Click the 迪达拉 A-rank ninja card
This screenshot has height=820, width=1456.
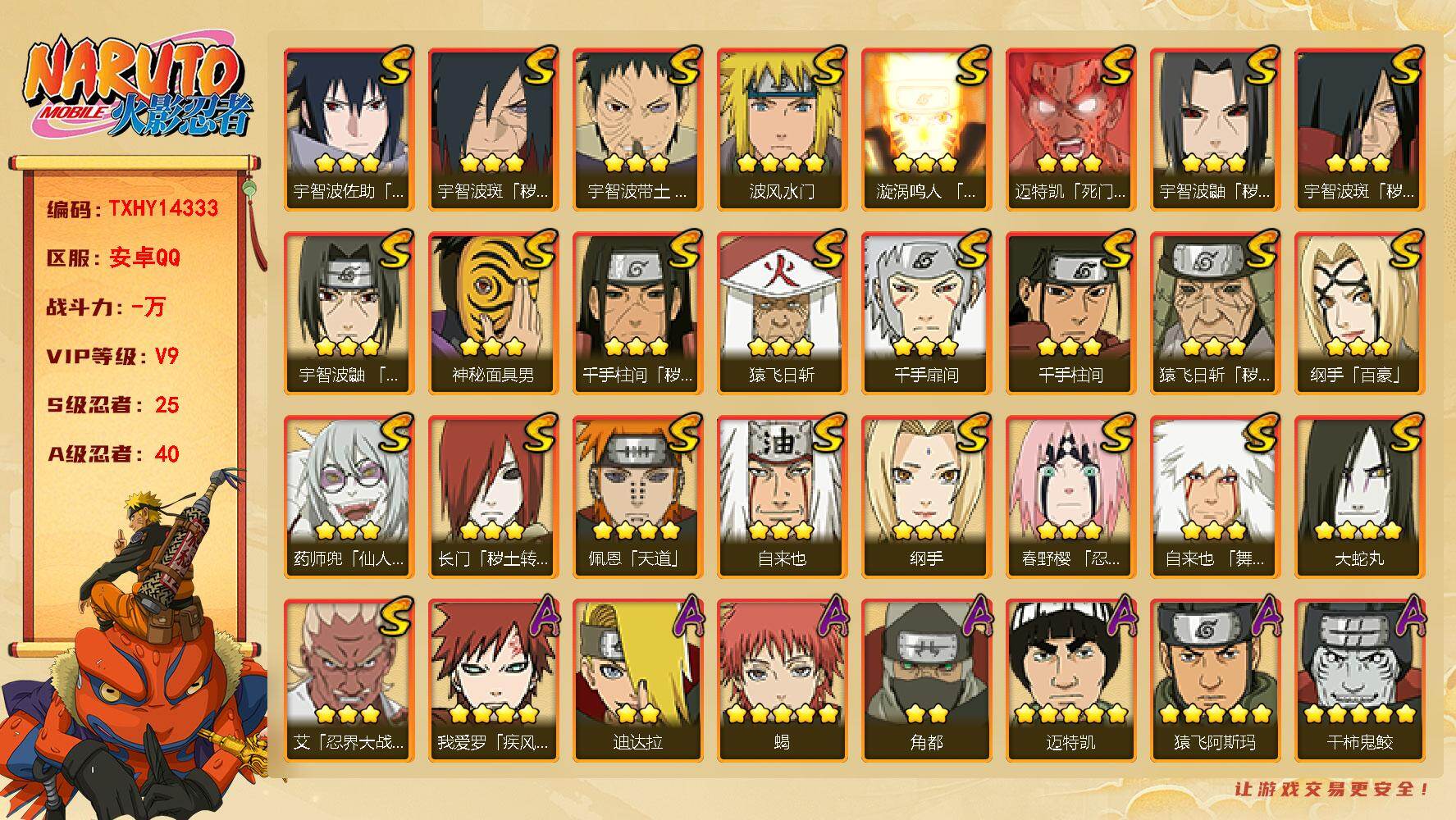coord(637,681)
